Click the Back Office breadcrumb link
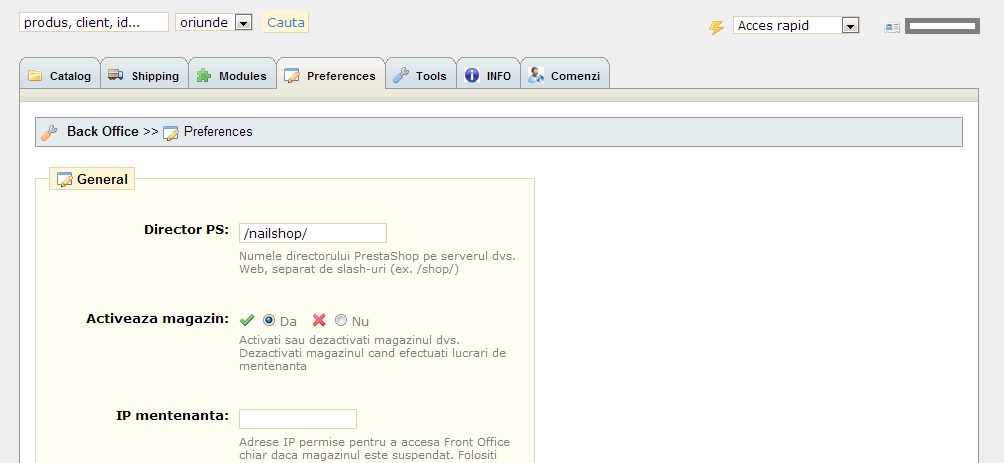The image size is (1004, 463). pyautogui.click(x=102, y=131)
